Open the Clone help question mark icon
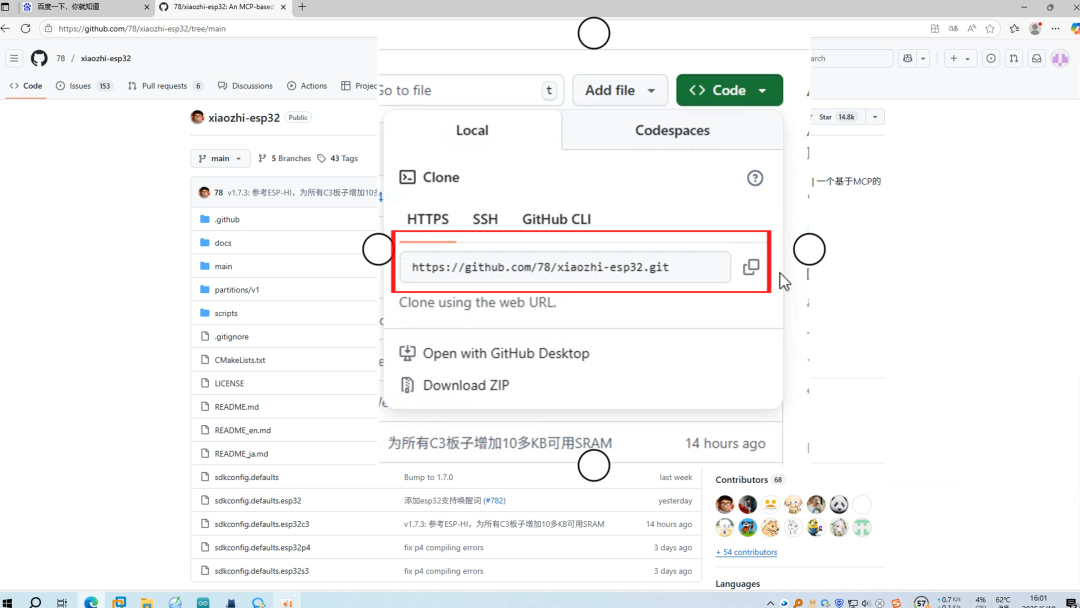This screenshot has height=608, width=1080. 755,178
